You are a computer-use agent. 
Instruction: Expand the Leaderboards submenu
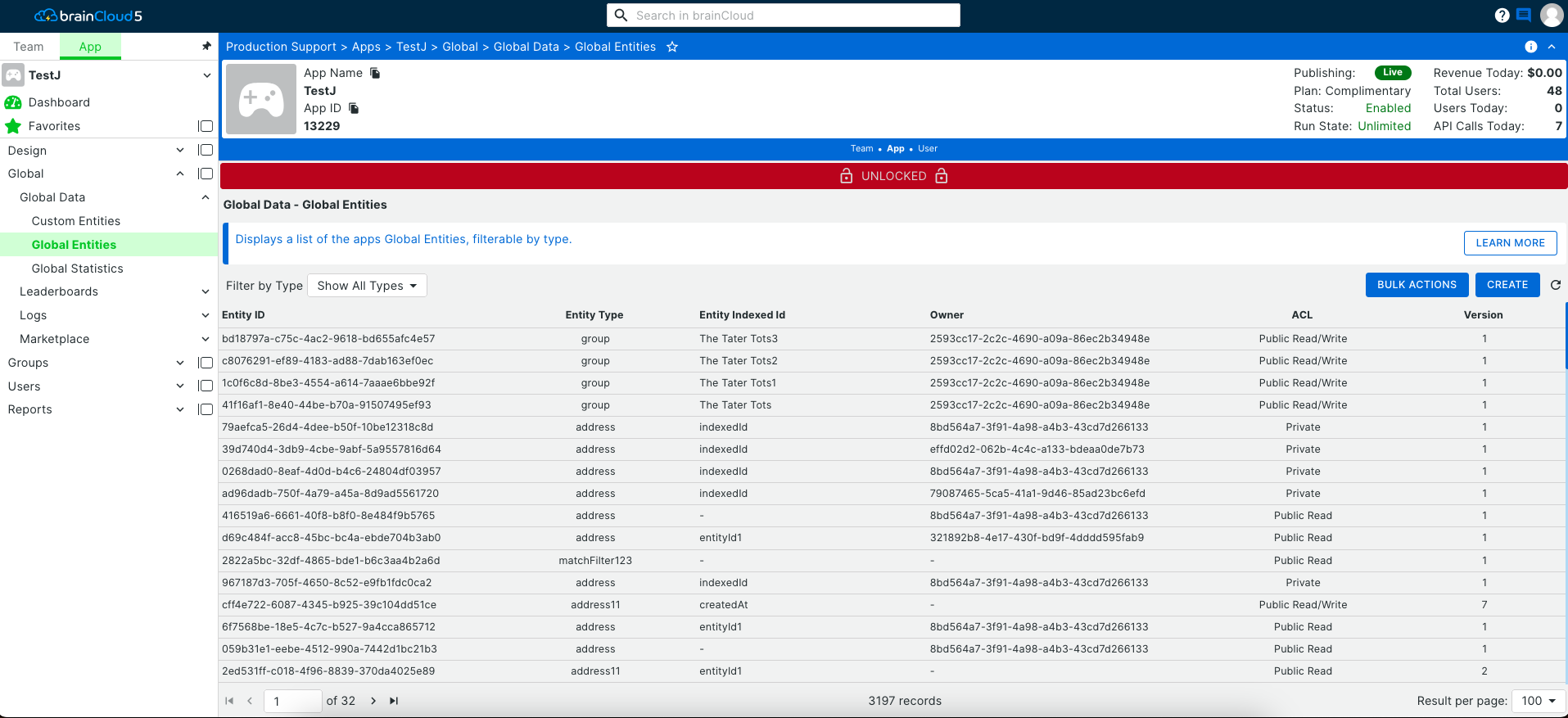[x=206, y=291]
